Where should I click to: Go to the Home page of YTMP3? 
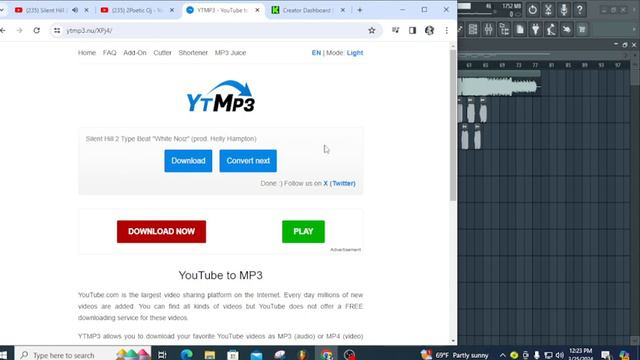pos(87,53)
